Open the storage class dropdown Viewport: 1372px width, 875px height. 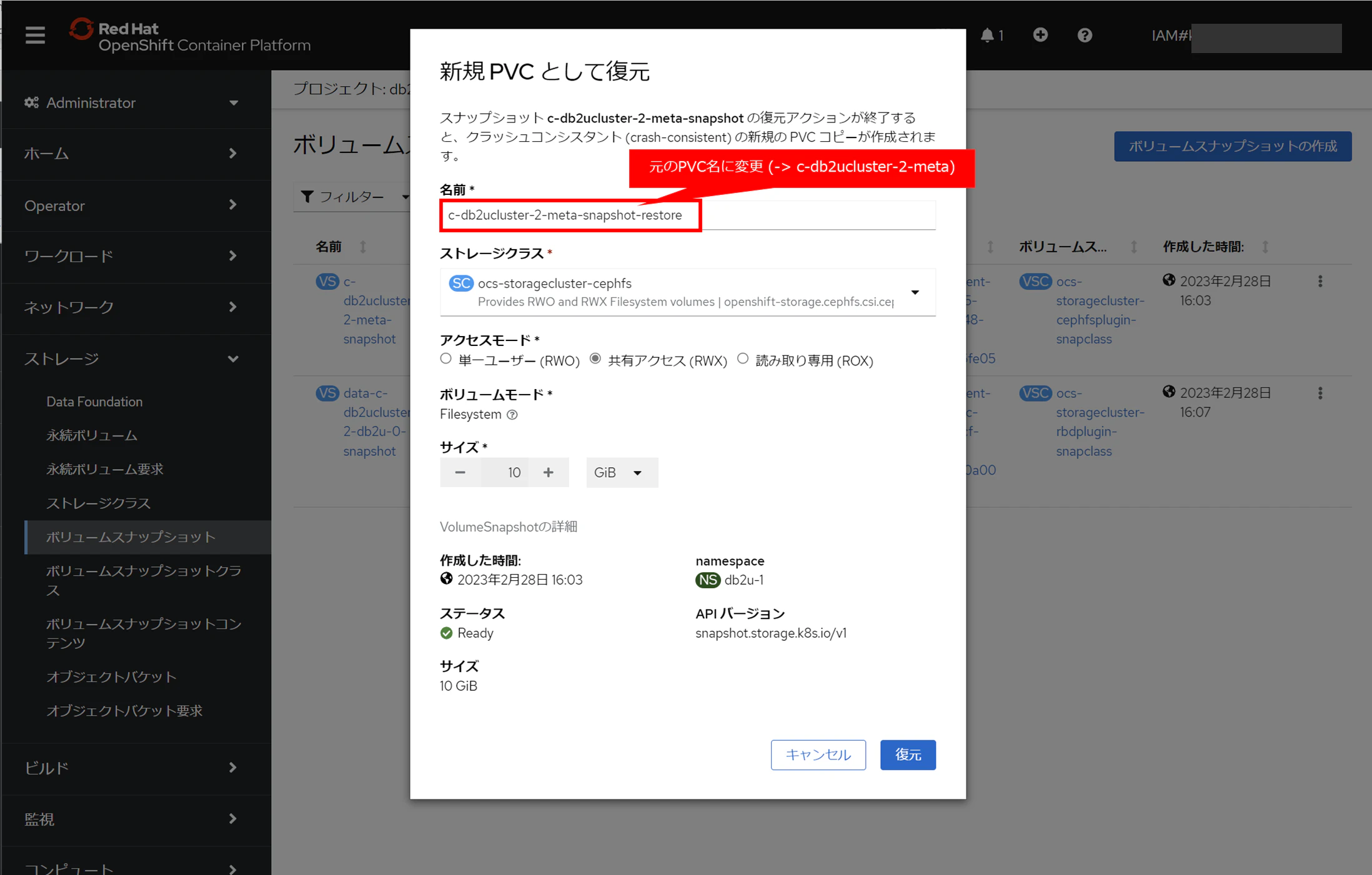[688, 292]
